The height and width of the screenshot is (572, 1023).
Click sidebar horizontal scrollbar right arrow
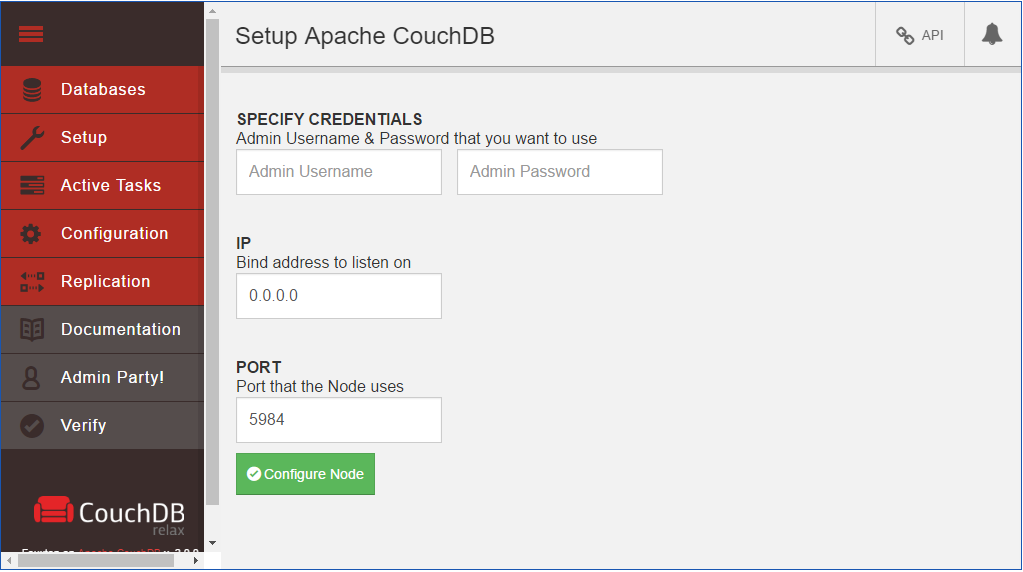(x=196, y=561)
